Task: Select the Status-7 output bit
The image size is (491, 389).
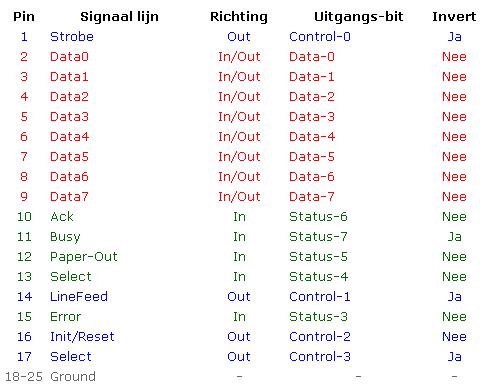Action: [x=318, y=237]
